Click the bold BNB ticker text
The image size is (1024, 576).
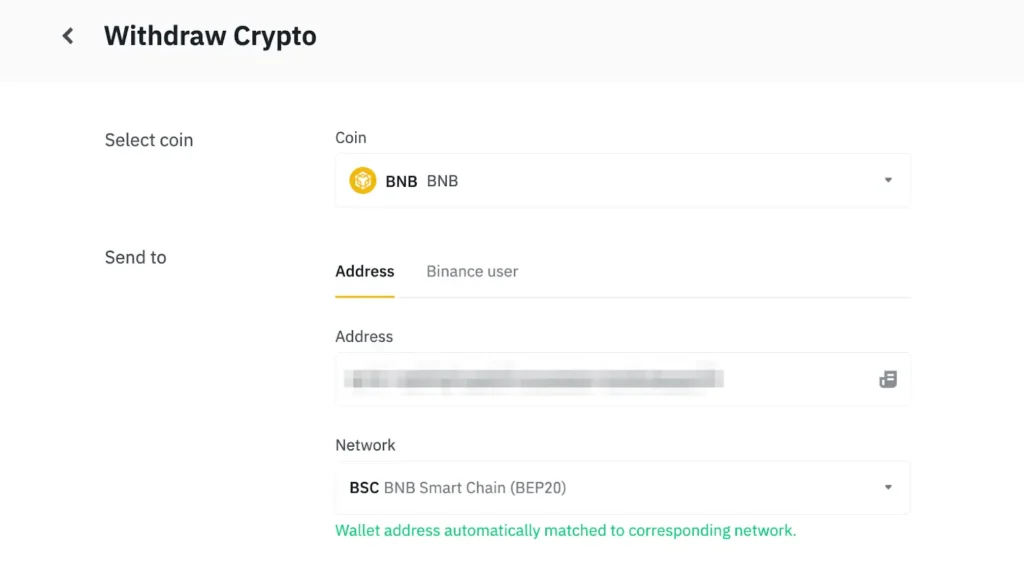(401, 182)
